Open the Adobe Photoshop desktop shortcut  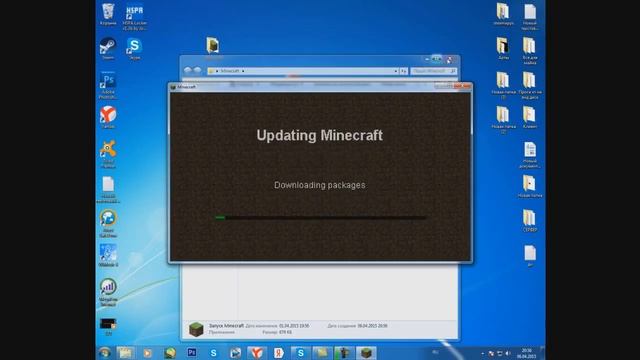(108, 85)
